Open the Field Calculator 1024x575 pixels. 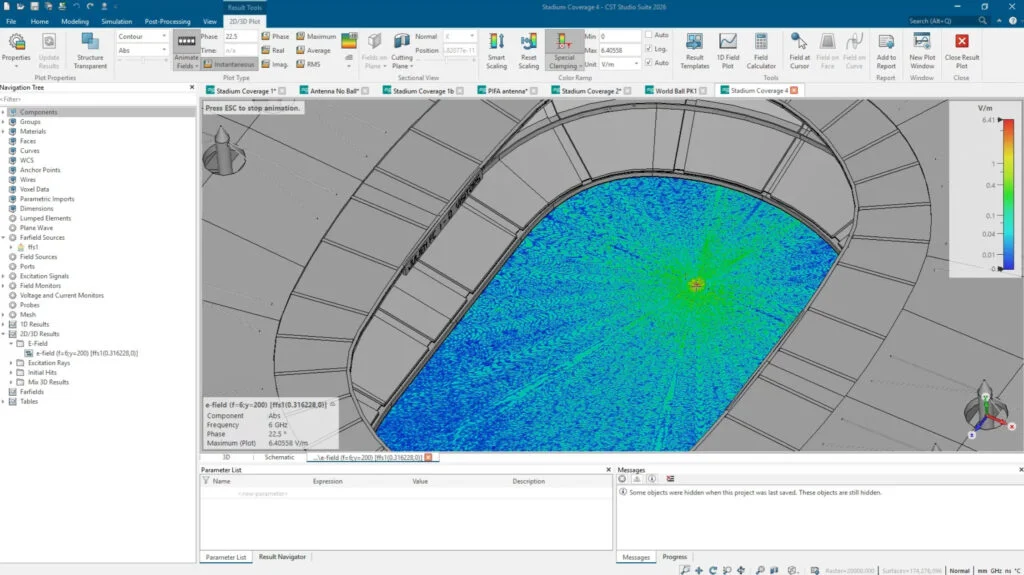tap(761, 51)
